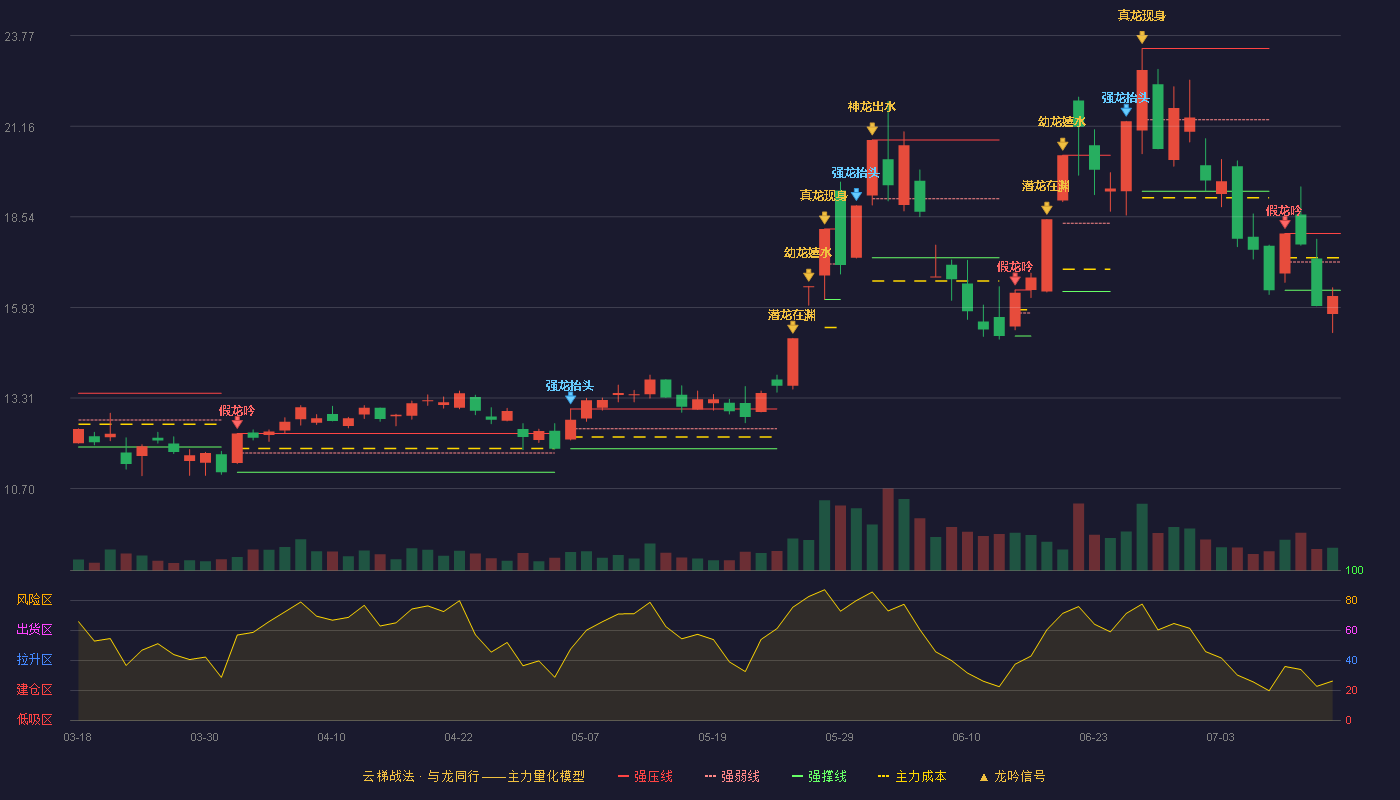
Task: Select the 建仓区 zone label
Action: [34, 690]
